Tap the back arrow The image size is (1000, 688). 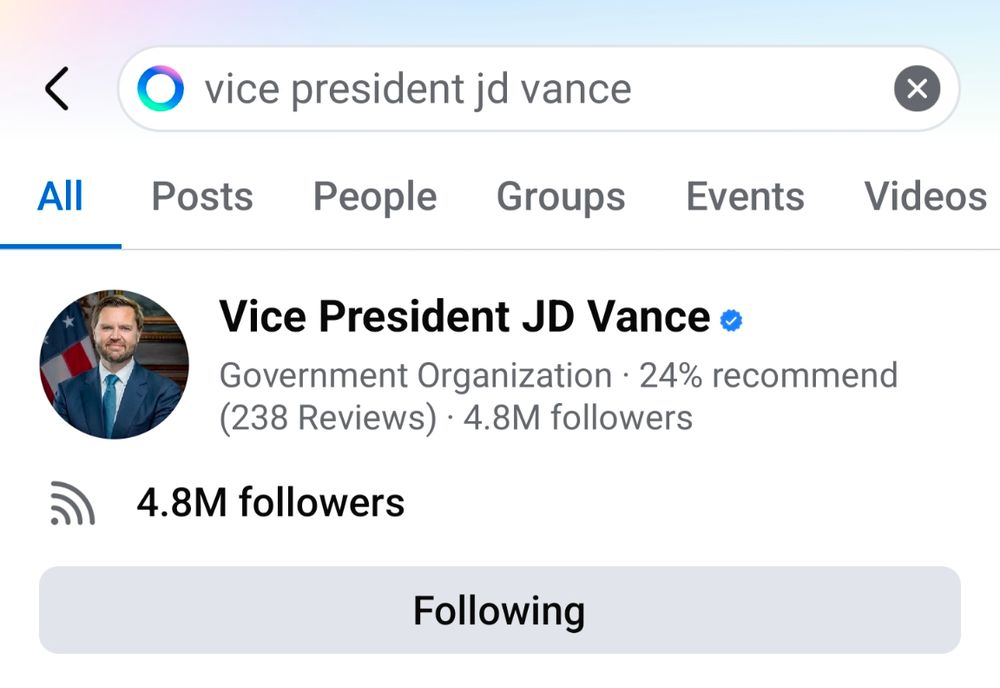[x=58, y=89]
